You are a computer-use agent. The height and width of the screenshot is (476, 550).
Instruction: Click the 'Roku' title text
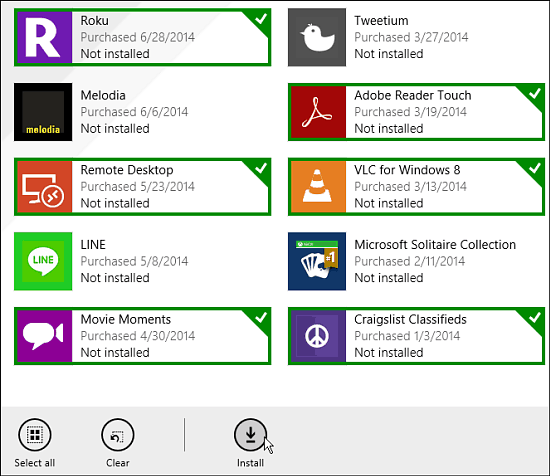click(94, 21)
